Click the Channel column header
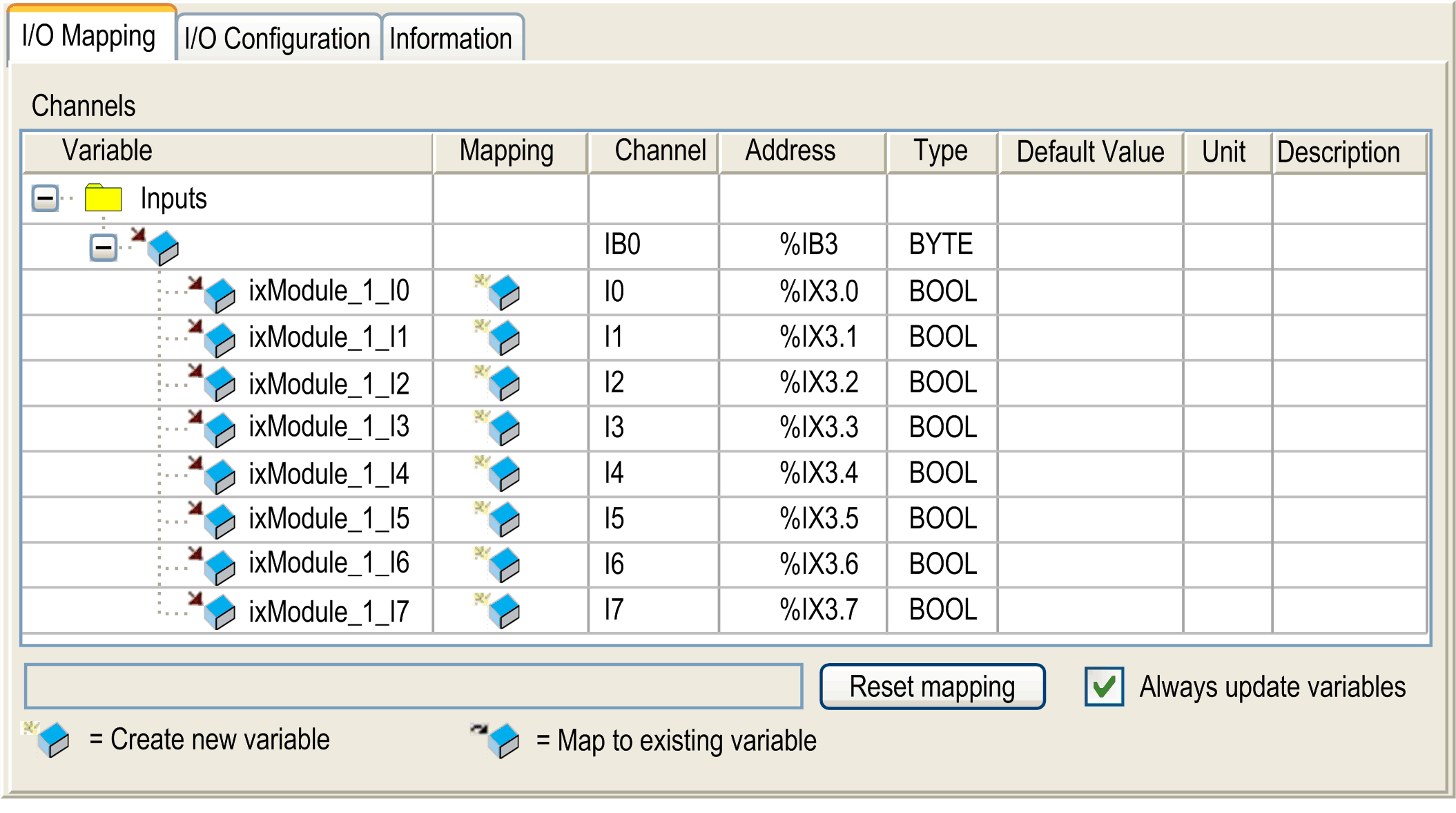 click(653, 152)
